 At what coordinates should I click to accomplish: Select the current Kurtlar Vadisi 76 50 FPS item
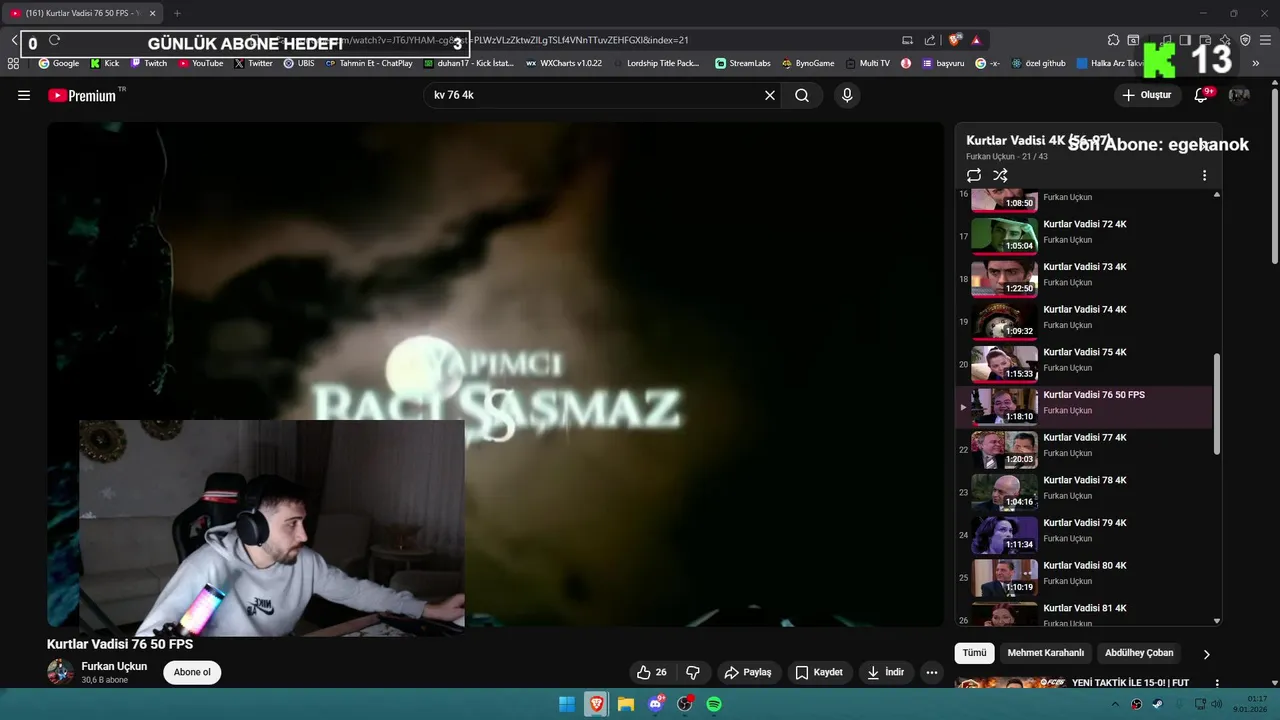point(1085,407)
